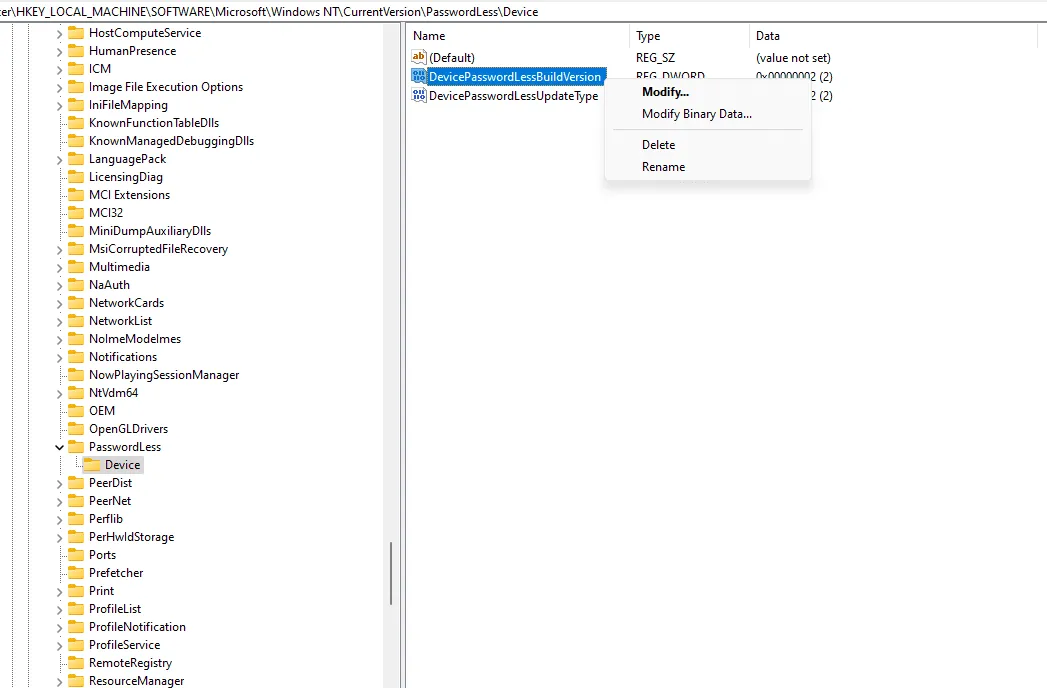Choose Modify Binary Data... in context menu
1047x688 pixels.
tap(696, 114)
